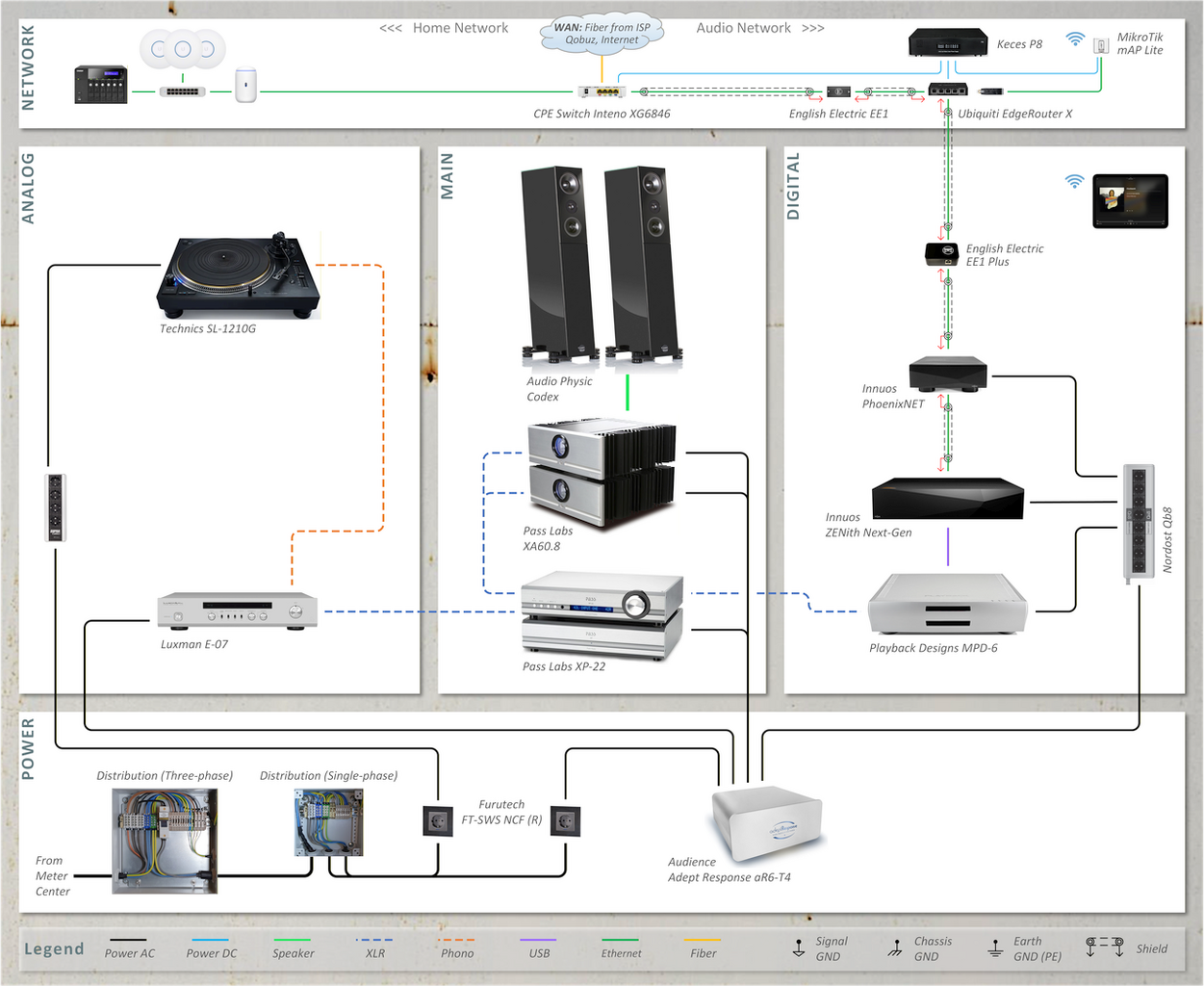The image size is (1204, 986).
Task: Click the MAIN section heading
Action: 447,176
